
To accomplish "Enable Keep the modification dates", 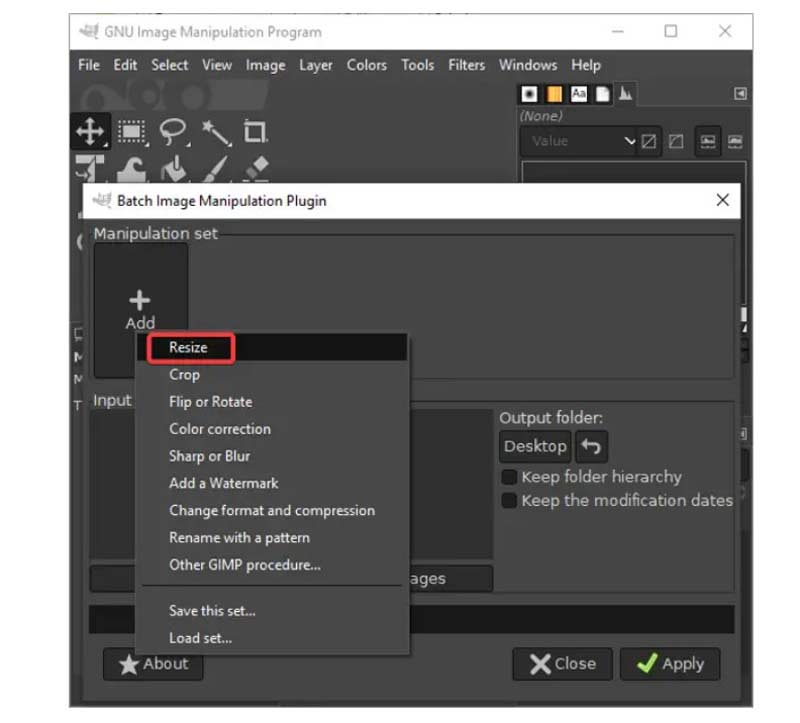I will 509,501.
